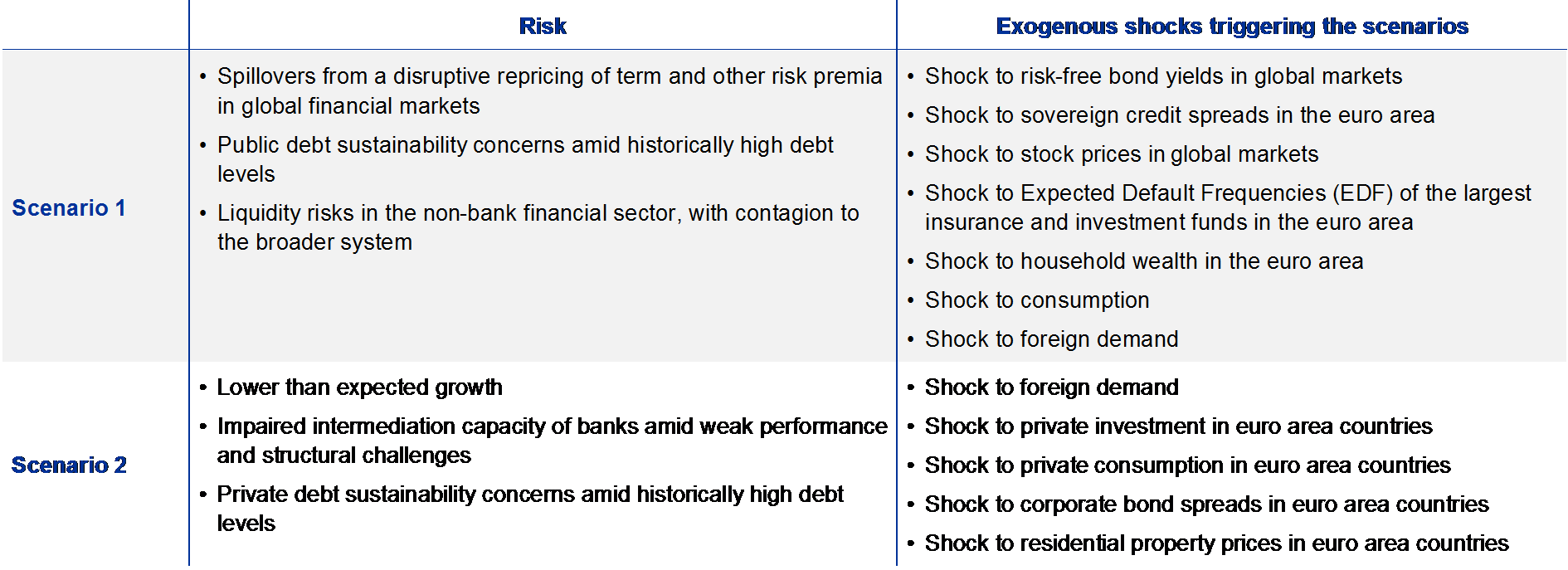Screen dimensions: 1568x570
Task: Click the "Lower than expected growth" risk
Action: tap(360, 387)
